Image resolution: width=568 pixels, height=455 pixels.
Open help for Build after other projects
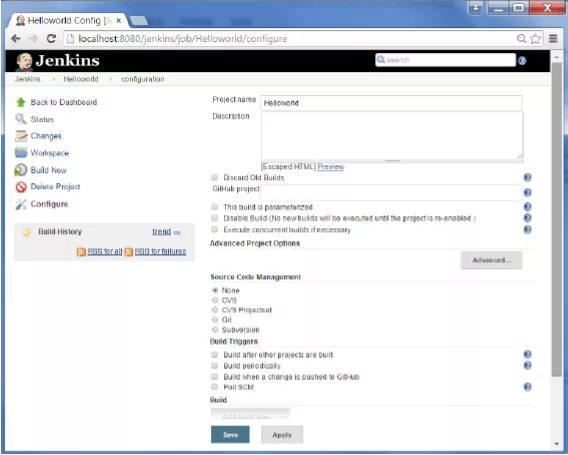[527, 354]
